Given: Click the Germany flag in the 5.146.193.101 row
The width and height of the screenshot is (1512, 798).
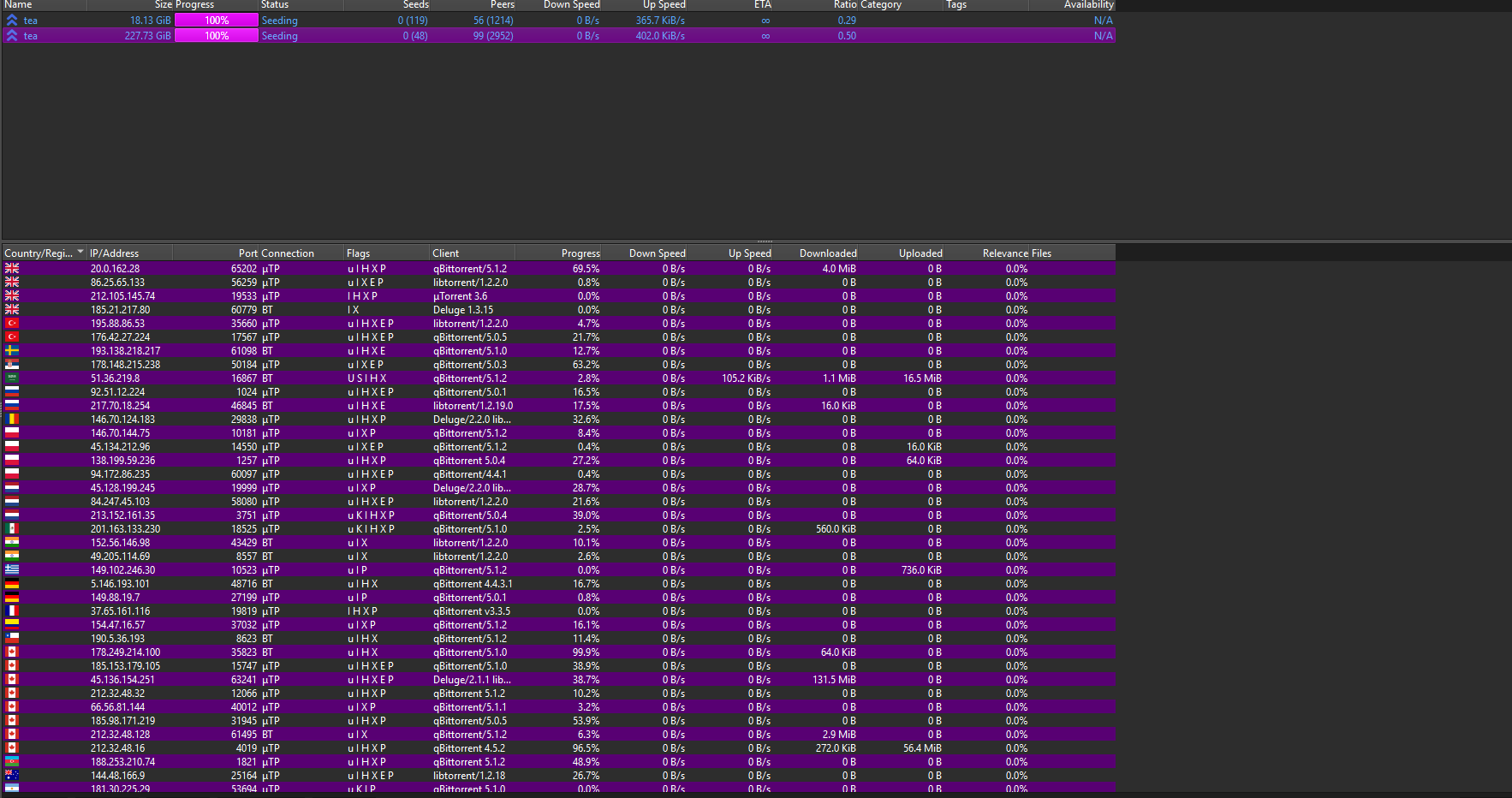Looking at the screenshot, I should [12, 583].
